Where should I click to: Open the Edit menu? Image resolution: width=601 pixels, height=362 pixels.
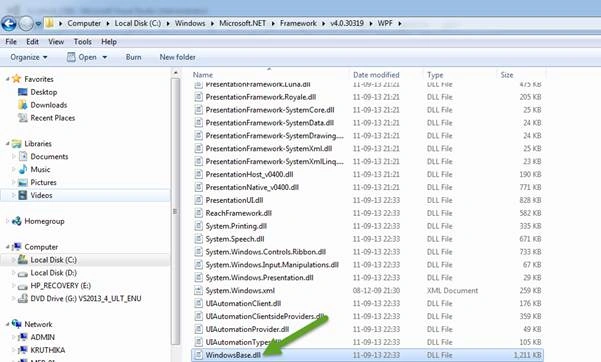32,42
